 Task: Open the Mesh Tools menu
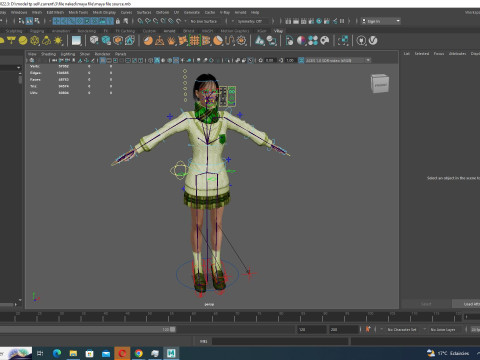coord(78,12)
